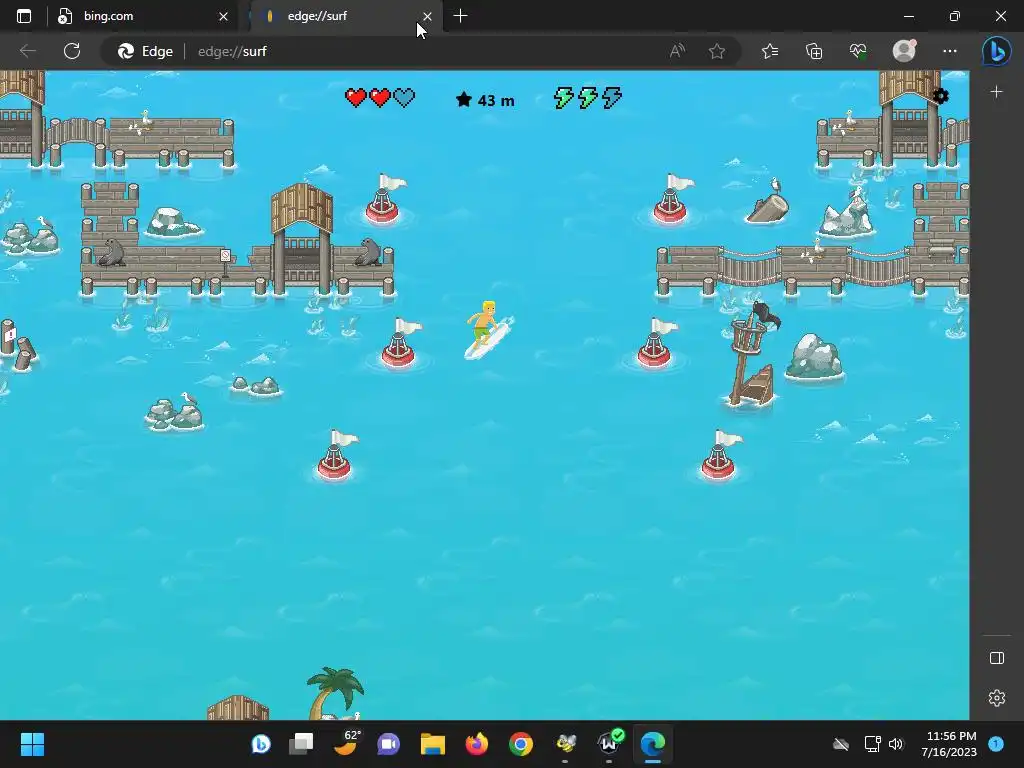The image size is (1024, 768).
Task: Open Bing chat sidebar button
Action: 997,51
